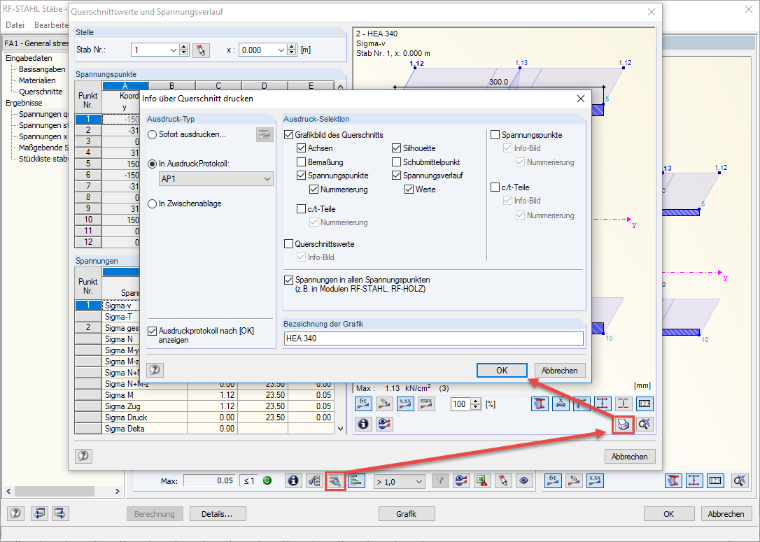Increase the 100 % zoom spinner value
The height and width of the screenshot is (542, 760).
476,401
